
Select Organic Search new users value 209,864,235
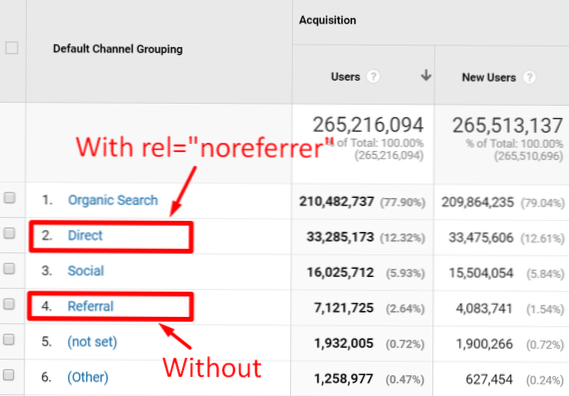click(x=478, y=202)
